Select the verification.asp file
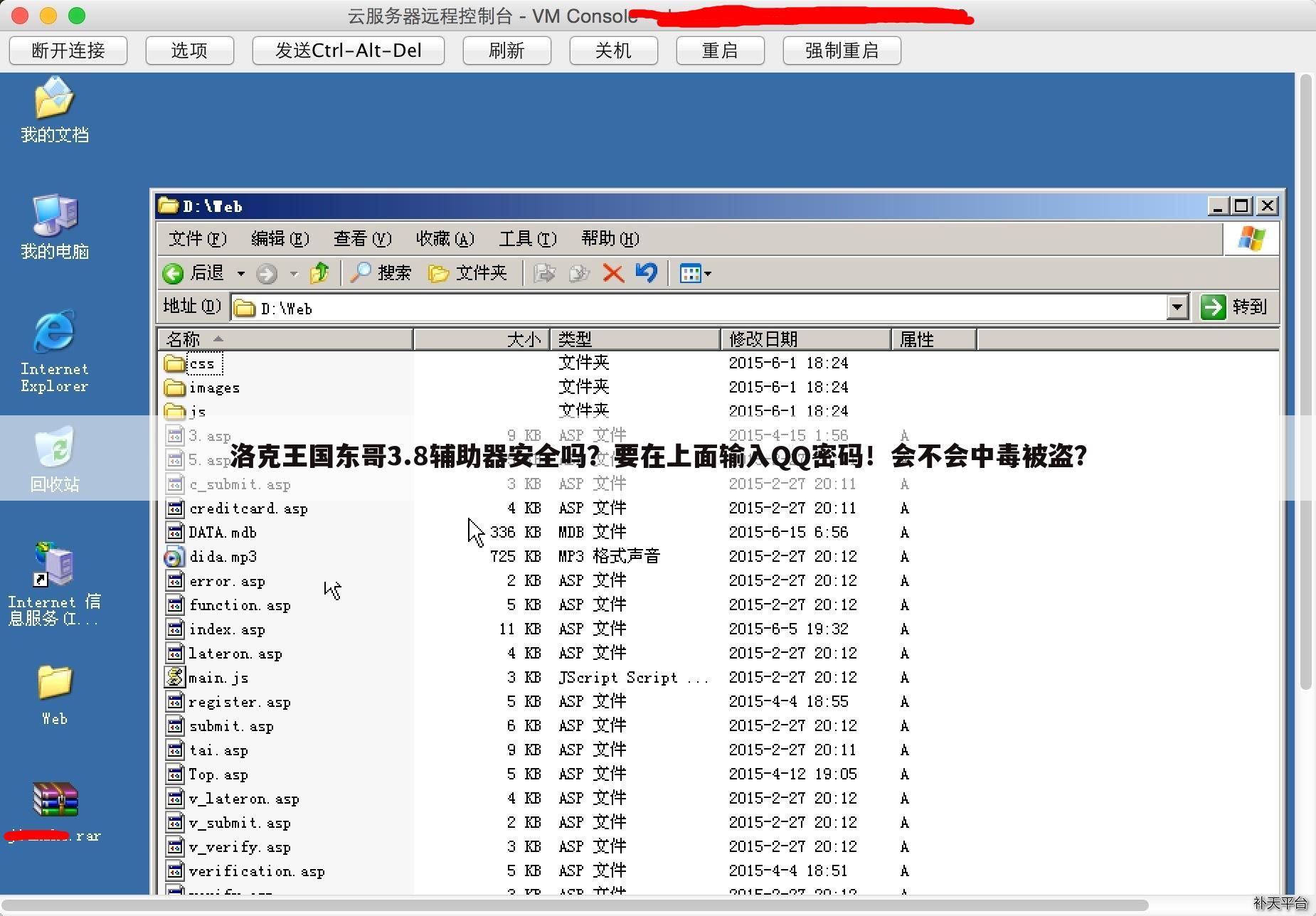 coord(245,871)
